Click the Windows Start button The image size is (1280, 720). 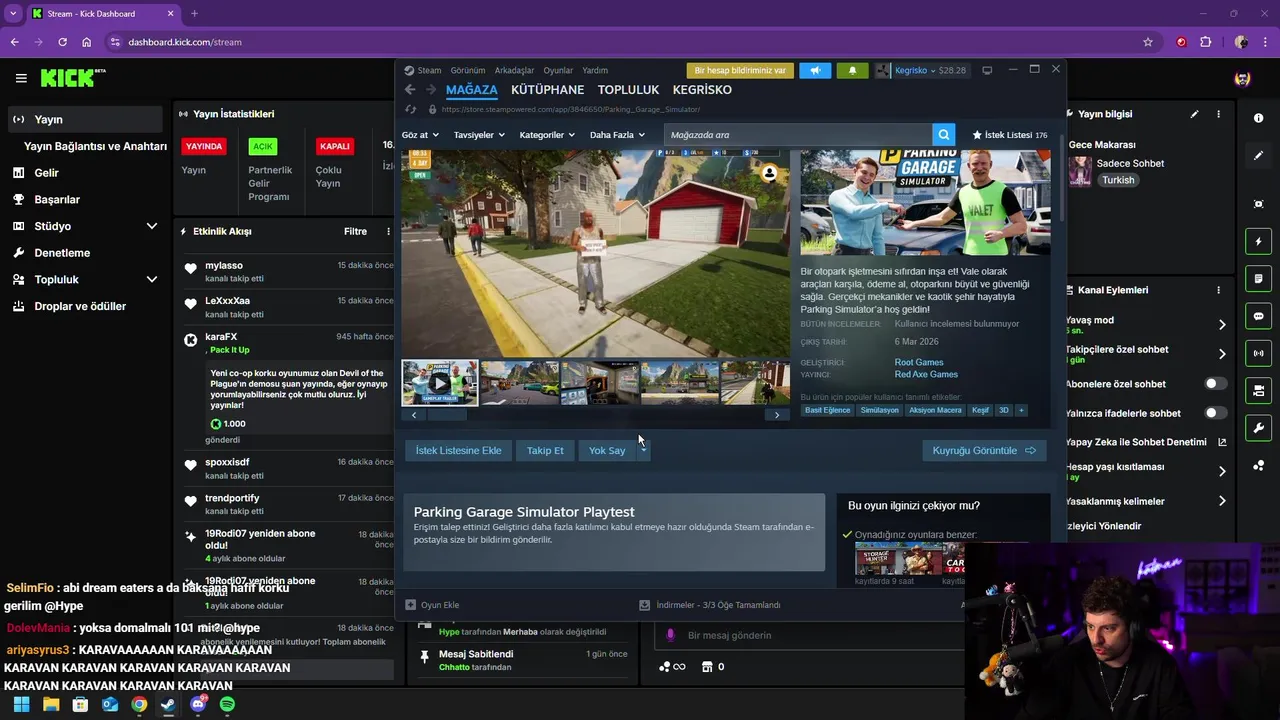click(21, 704)
